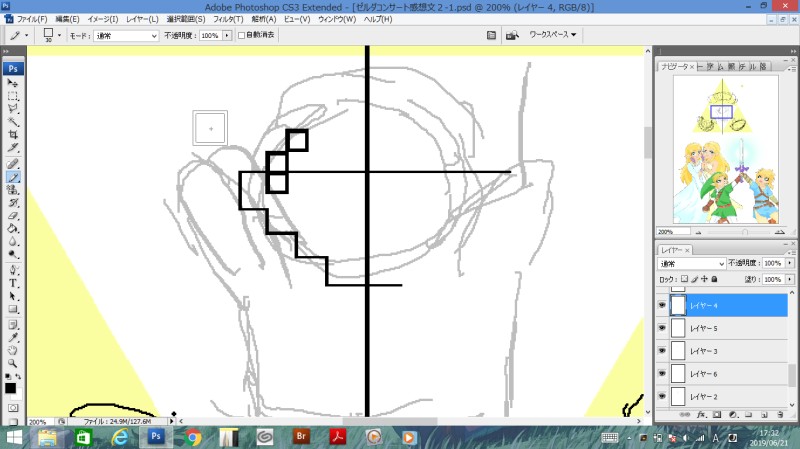The width and height of the screenshot is (800, 449).
Task: Open the 編集(E) menu
Action: pyautogui.click(x=67, y=19)
